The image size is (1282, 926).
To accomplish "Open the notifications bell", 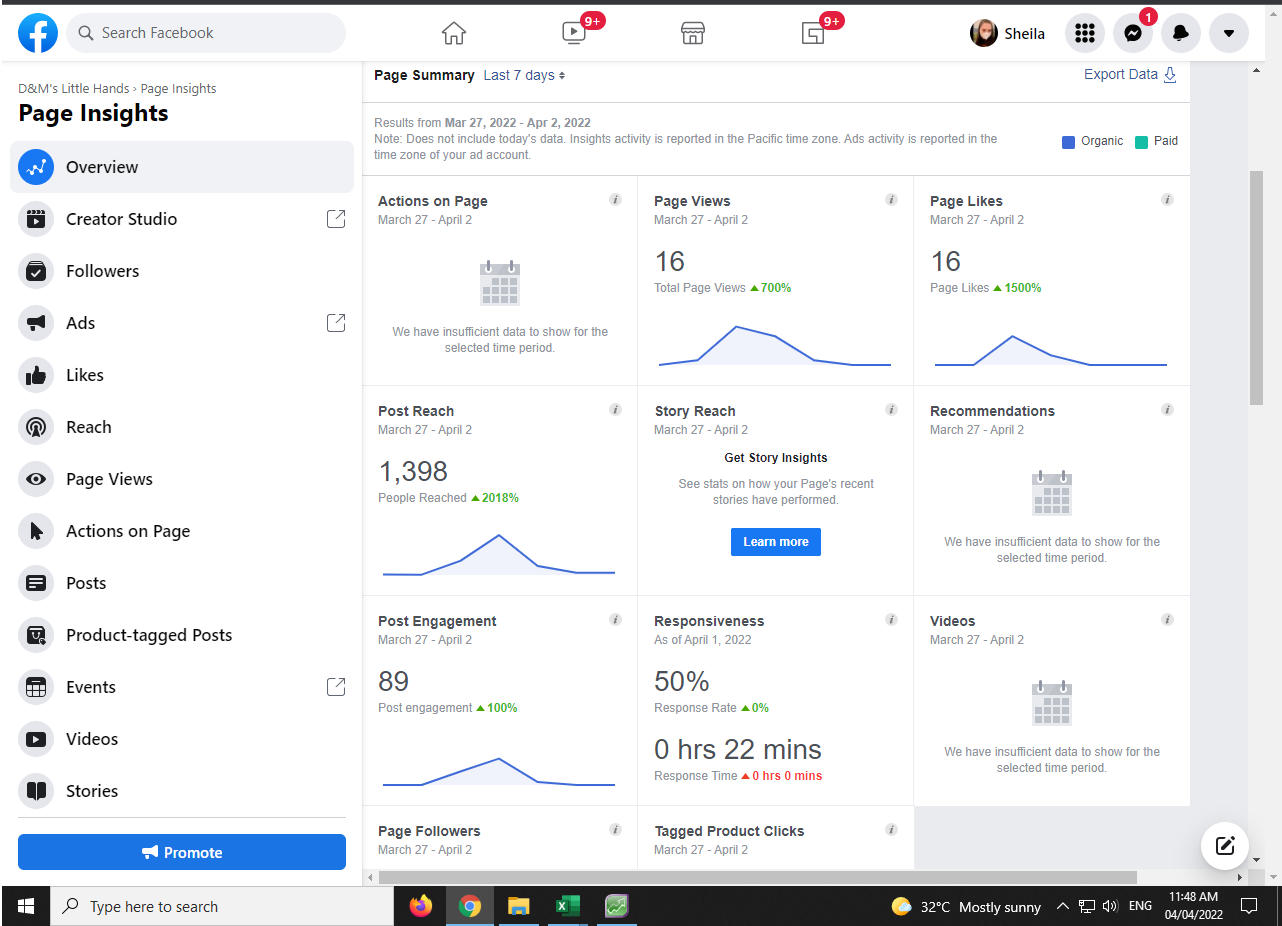I will (x=1180, y=33).
